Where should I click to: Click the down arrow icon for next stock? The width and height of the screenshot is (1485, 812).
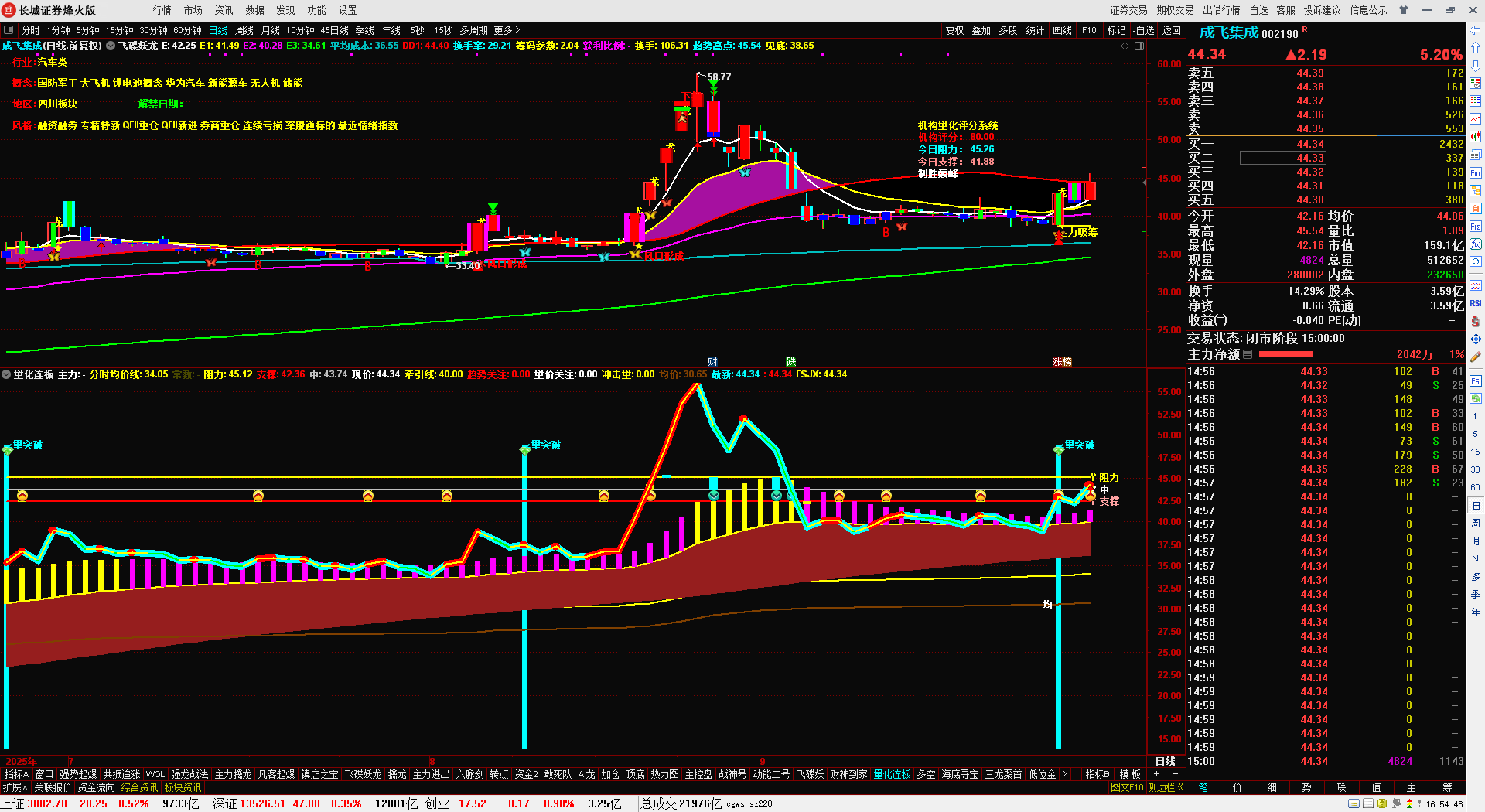(1476, 66)
